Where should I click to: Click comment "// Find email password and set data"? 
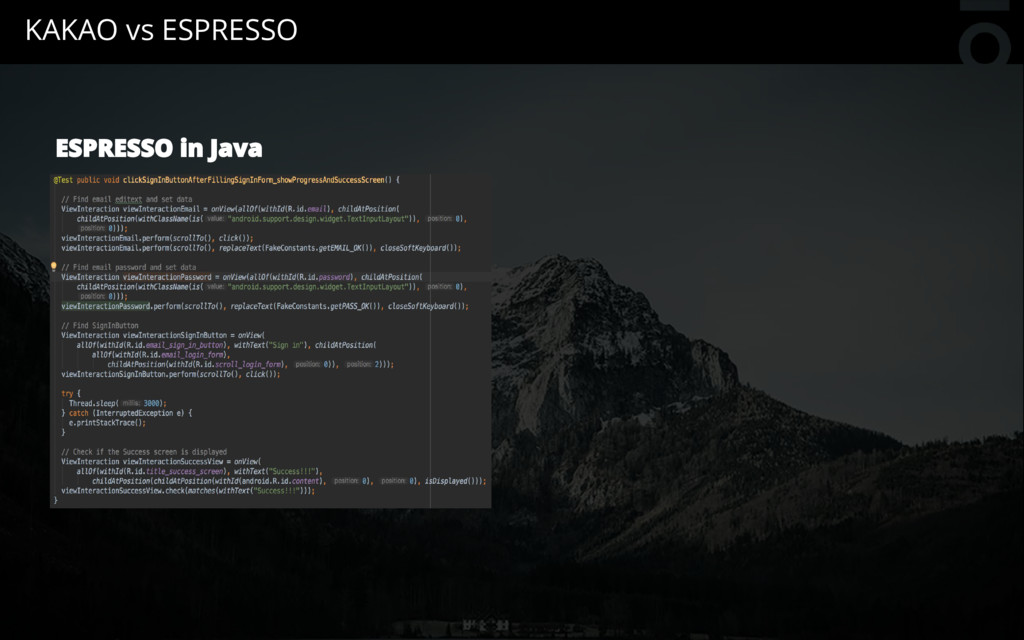point(129,267)
